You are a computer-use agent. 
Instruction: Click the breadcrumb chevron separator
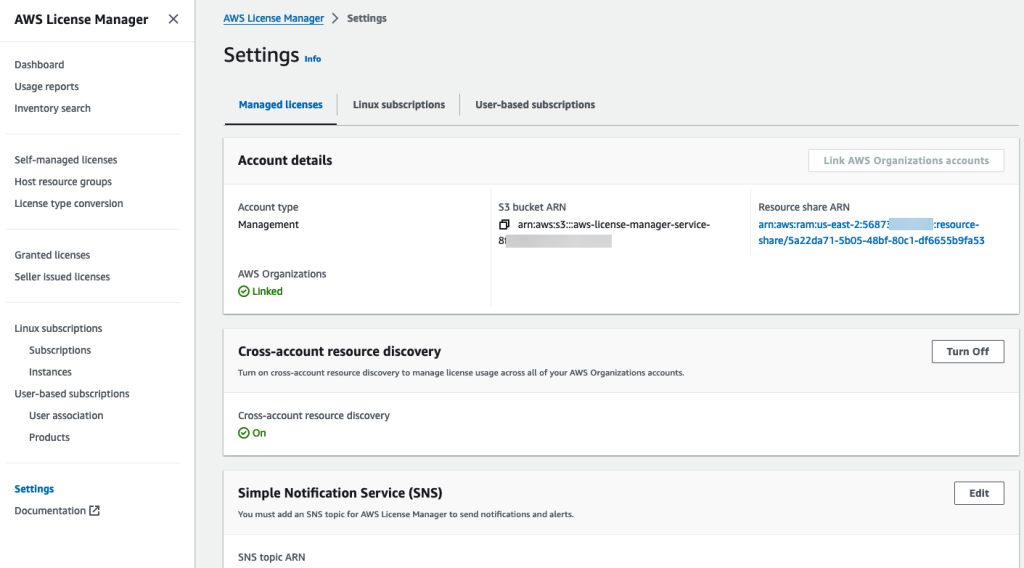point(335,18)
